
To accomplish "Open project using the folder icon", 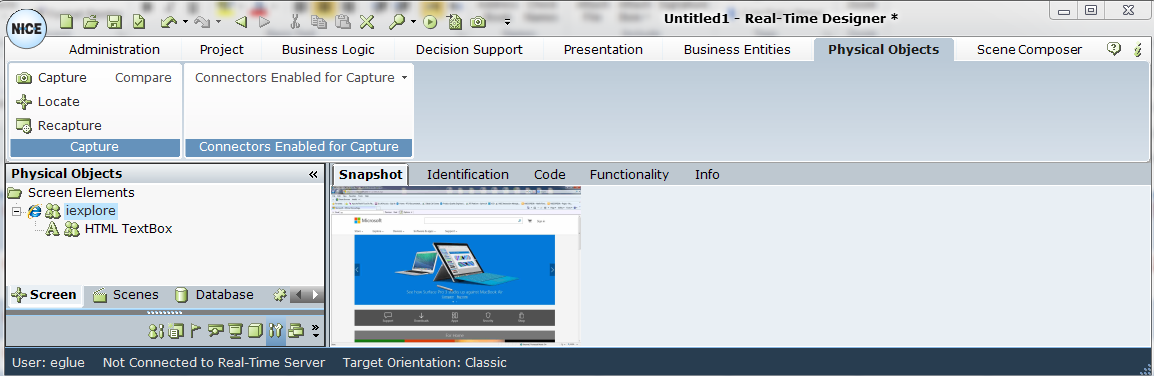I will (x=91, y=22).
